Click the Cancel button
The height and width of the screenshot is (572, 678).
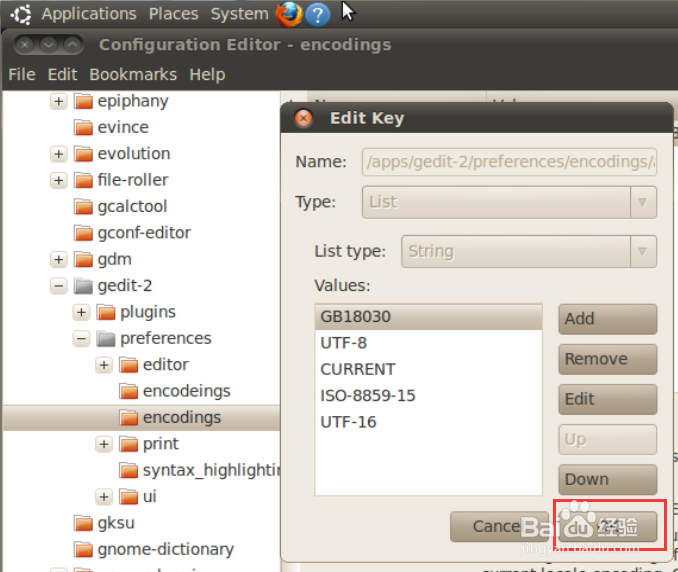point(499,527)
